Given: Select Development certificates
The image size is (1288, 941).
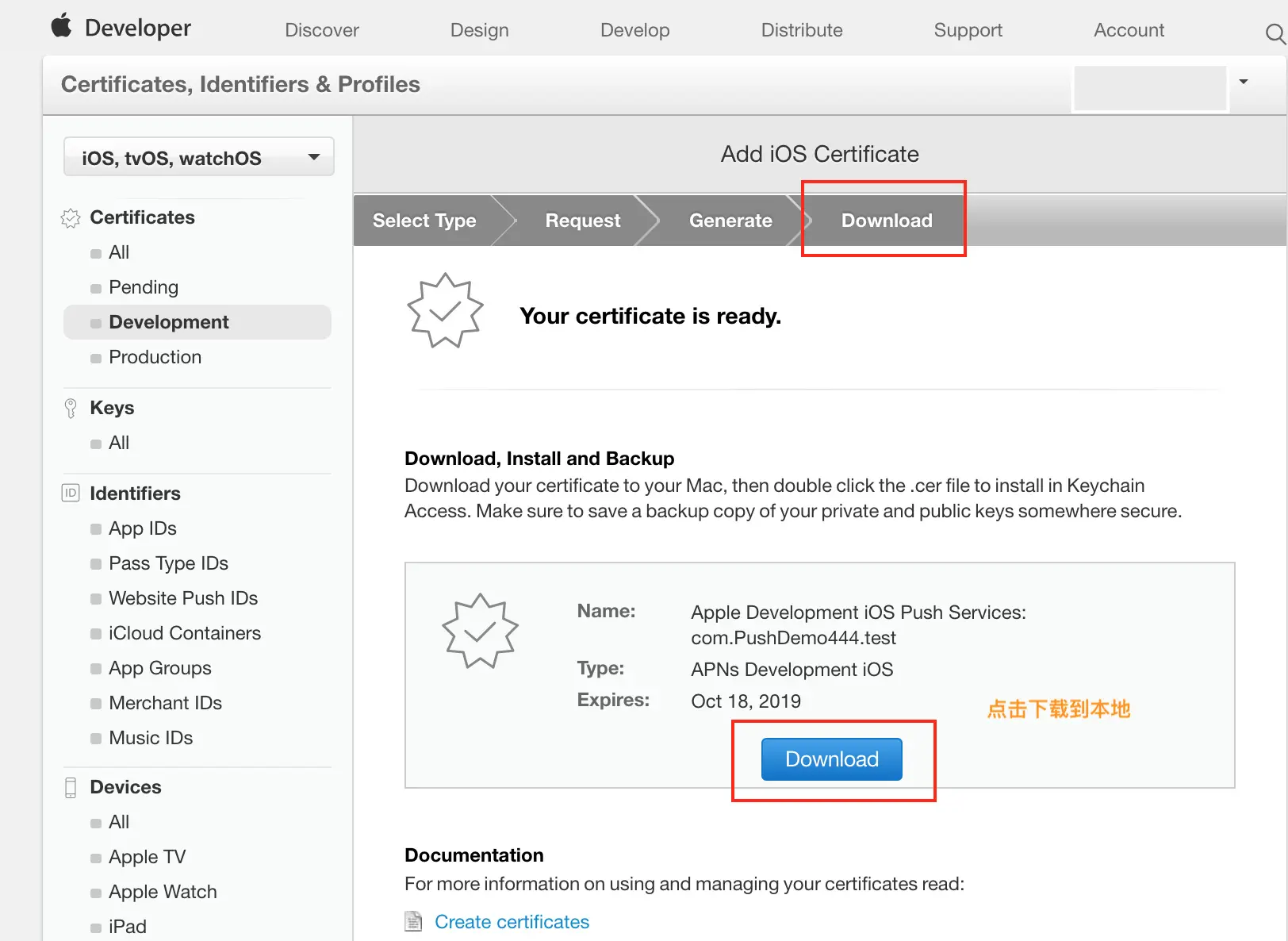Looking at the screenshot, I should [197, 322].
